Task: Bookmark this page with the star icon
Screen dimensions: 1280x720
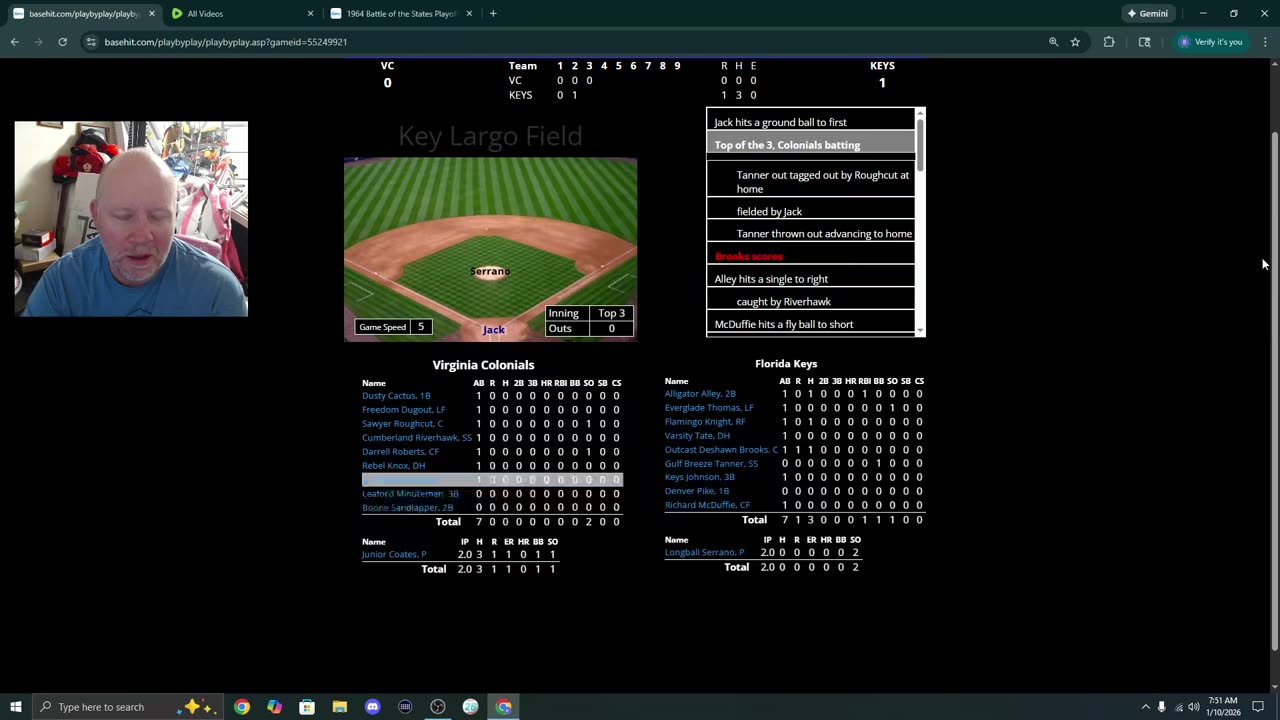Action: (x=1075, y=42)
